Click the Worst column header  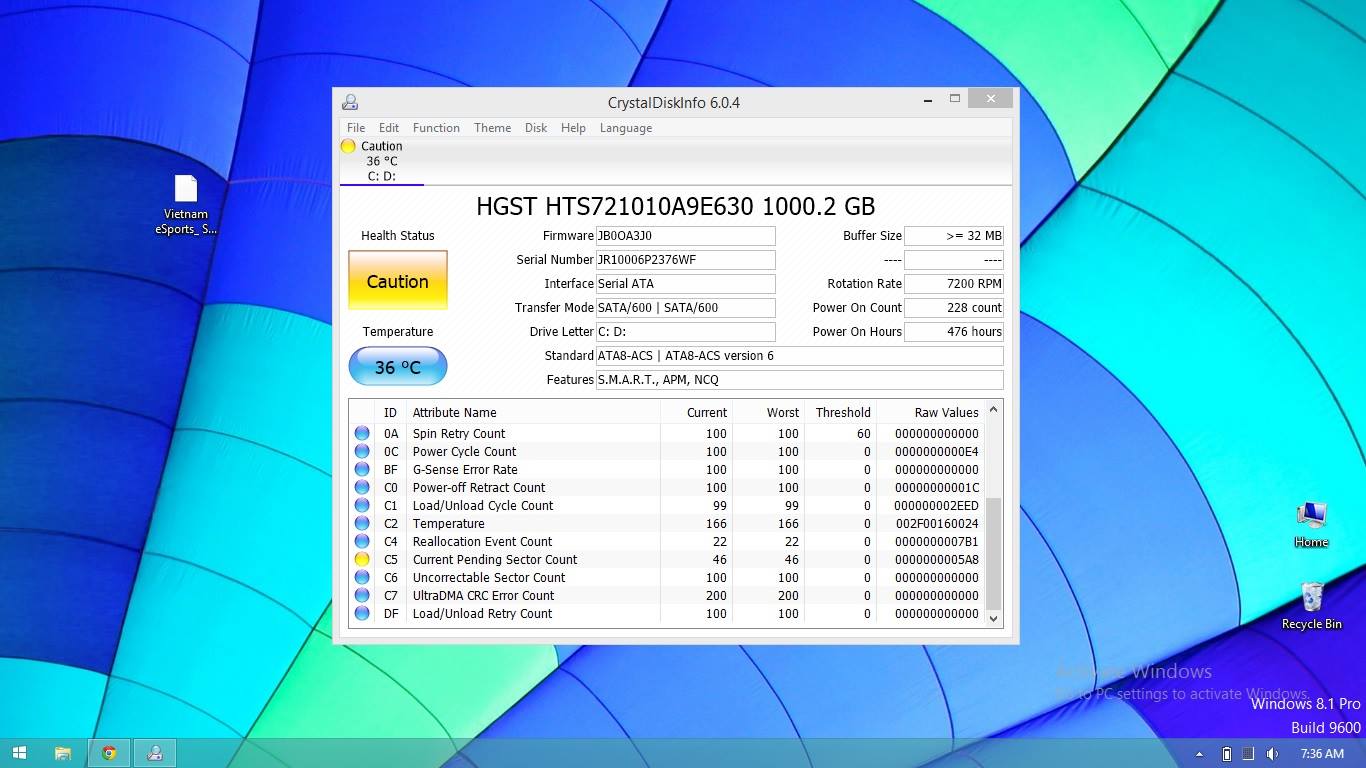pos(768,412)
